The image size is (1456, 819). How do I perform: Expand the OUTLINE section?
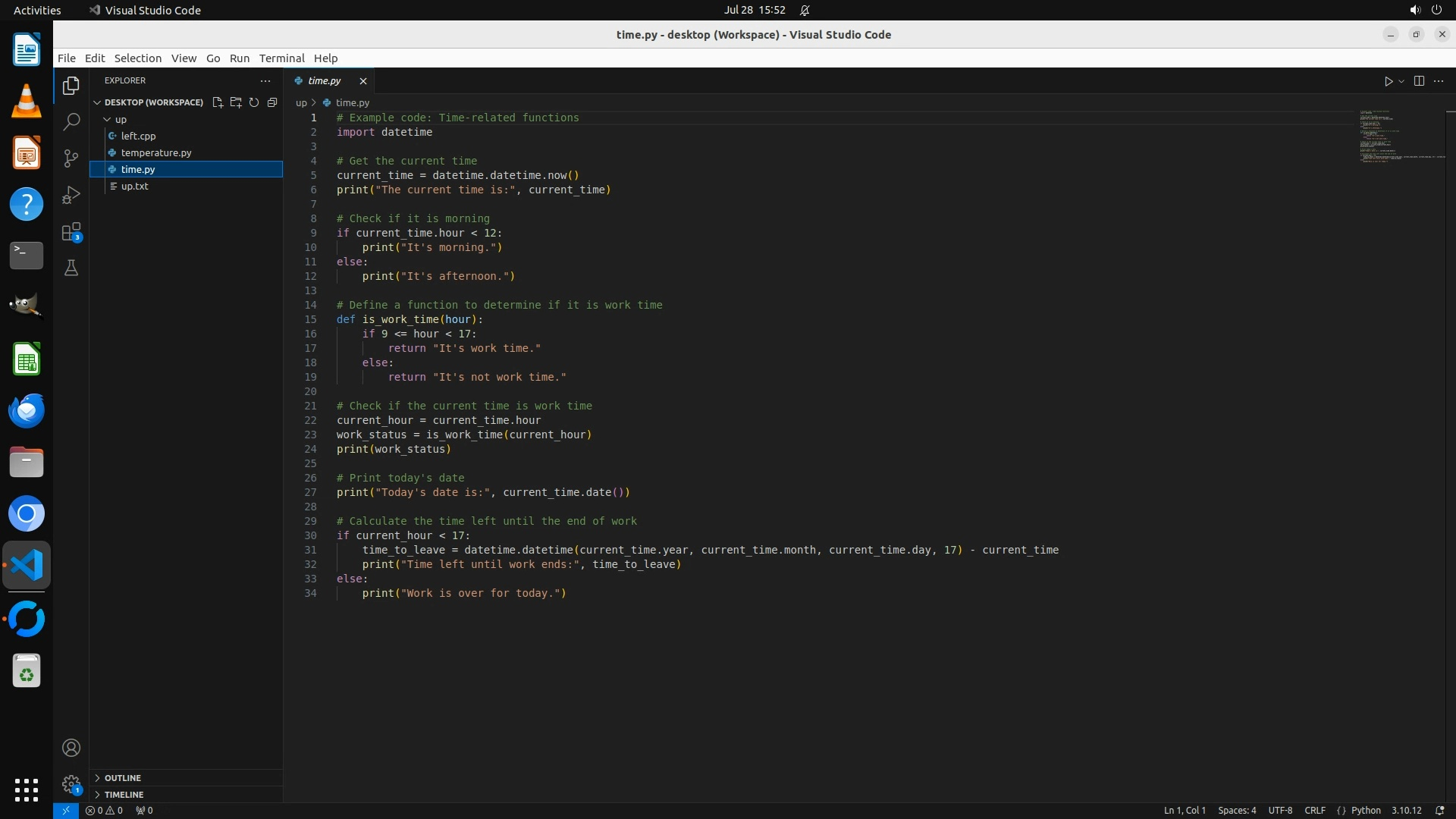tap(123, 778)
